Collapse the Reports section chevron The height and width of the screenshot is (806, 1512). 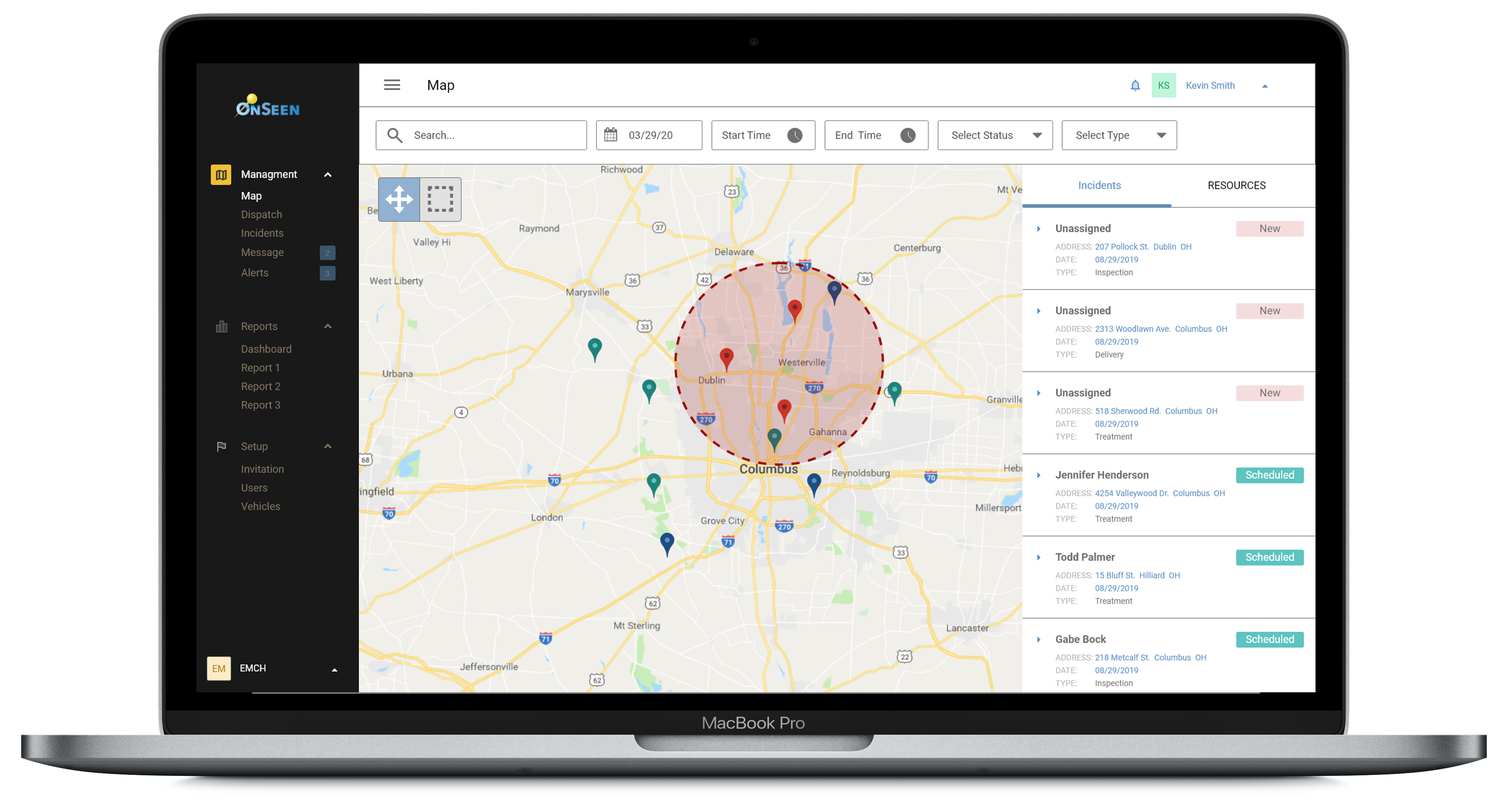328,327
